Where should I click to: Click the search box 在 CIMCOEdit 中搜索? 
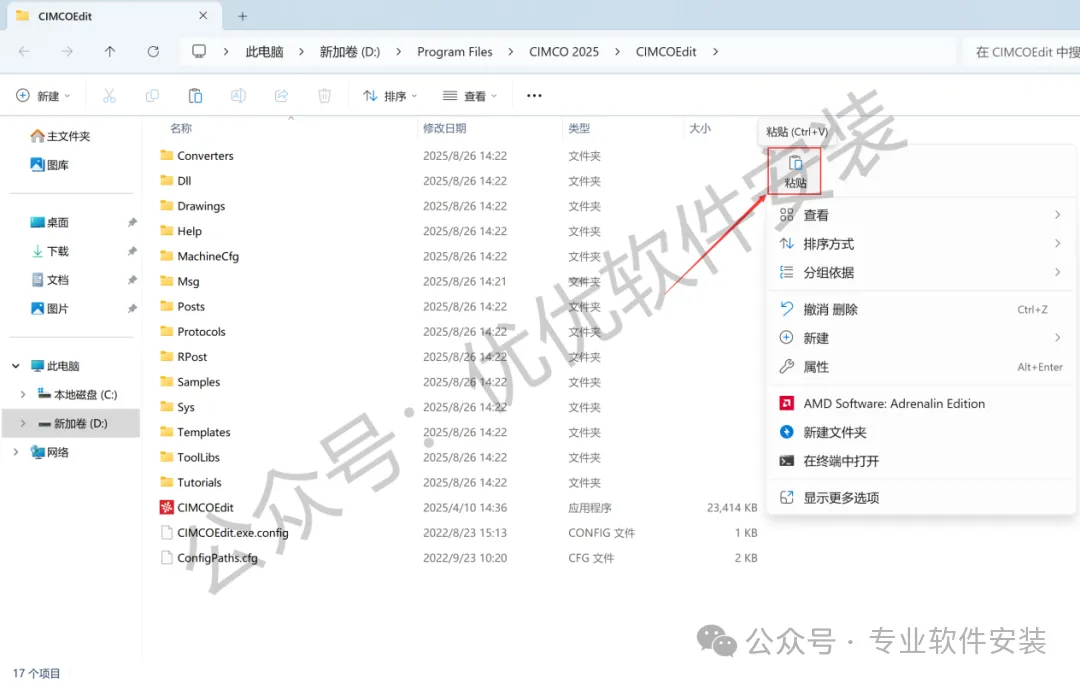tap(1023, 52)
